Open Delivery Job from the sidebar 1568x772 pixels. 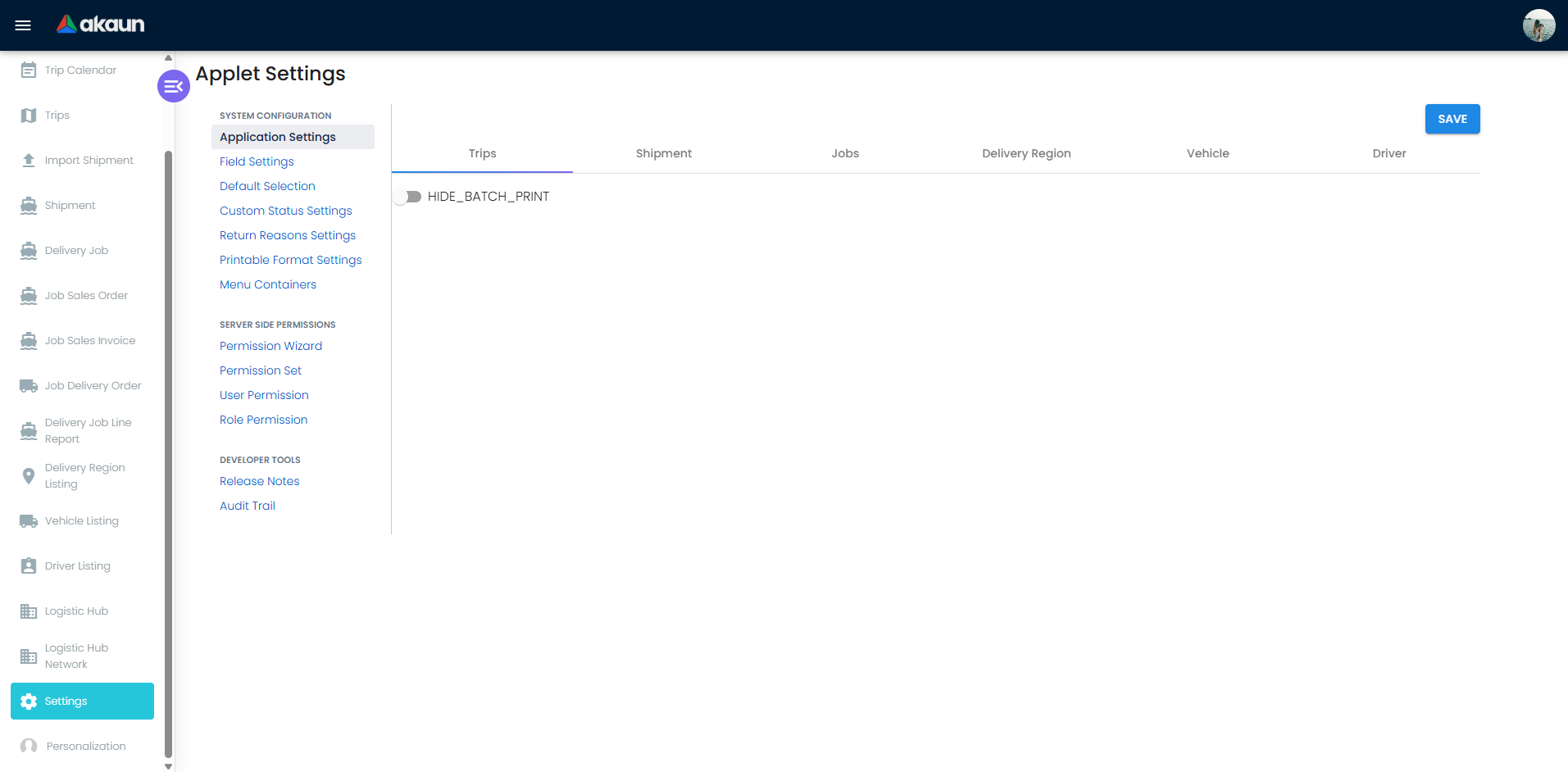[29, 250]
